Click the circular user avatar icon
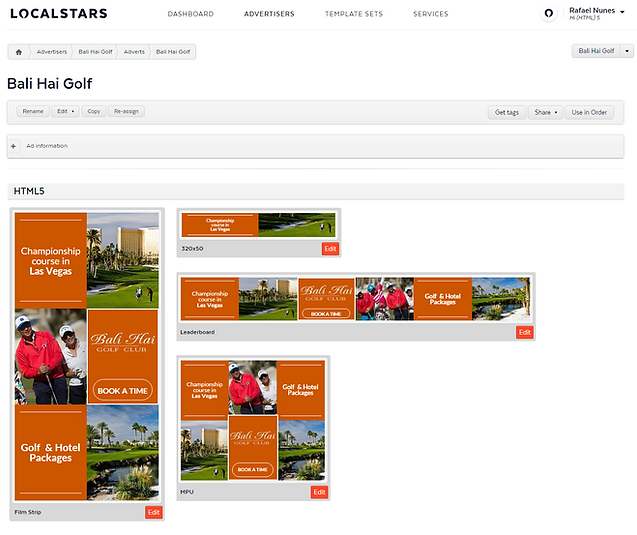This screenshot has height=535, width=637. point(548,13)
